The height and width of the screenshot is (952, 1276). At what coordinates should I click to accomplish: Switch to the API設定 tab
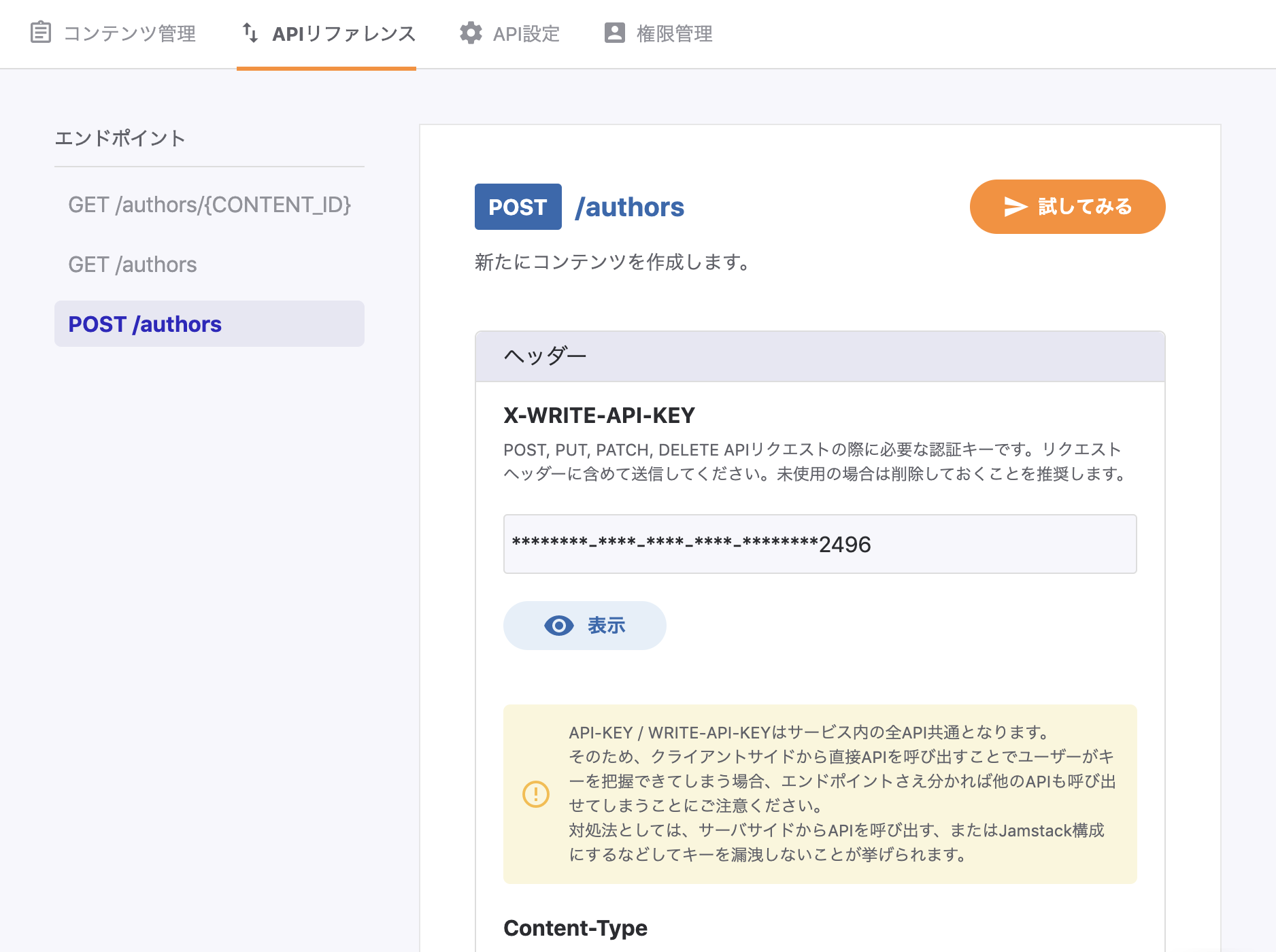coord(526,33)
